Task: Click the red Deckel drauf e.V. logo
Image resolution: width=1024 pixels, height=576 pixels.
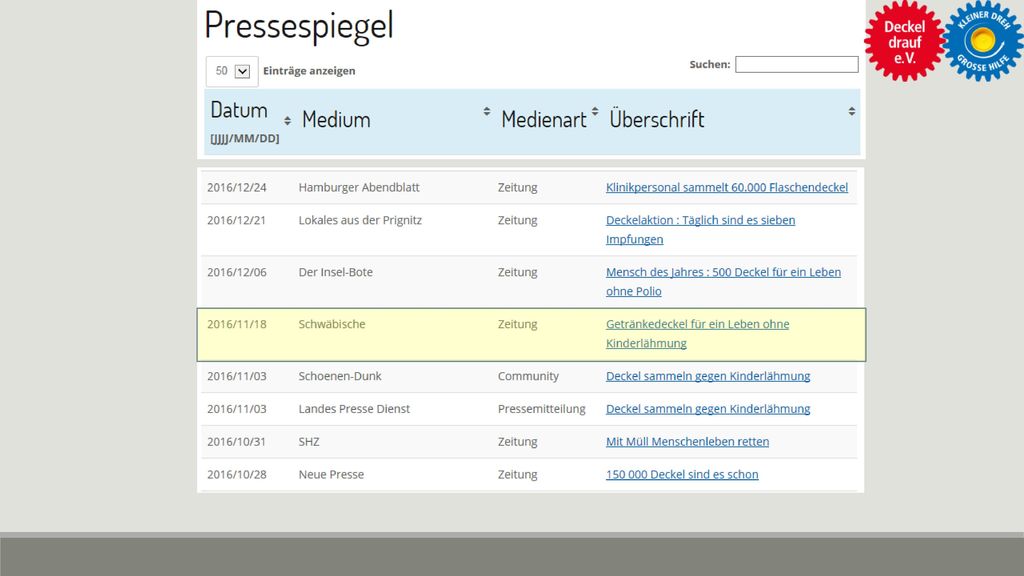Action: (x=904, y=41)
